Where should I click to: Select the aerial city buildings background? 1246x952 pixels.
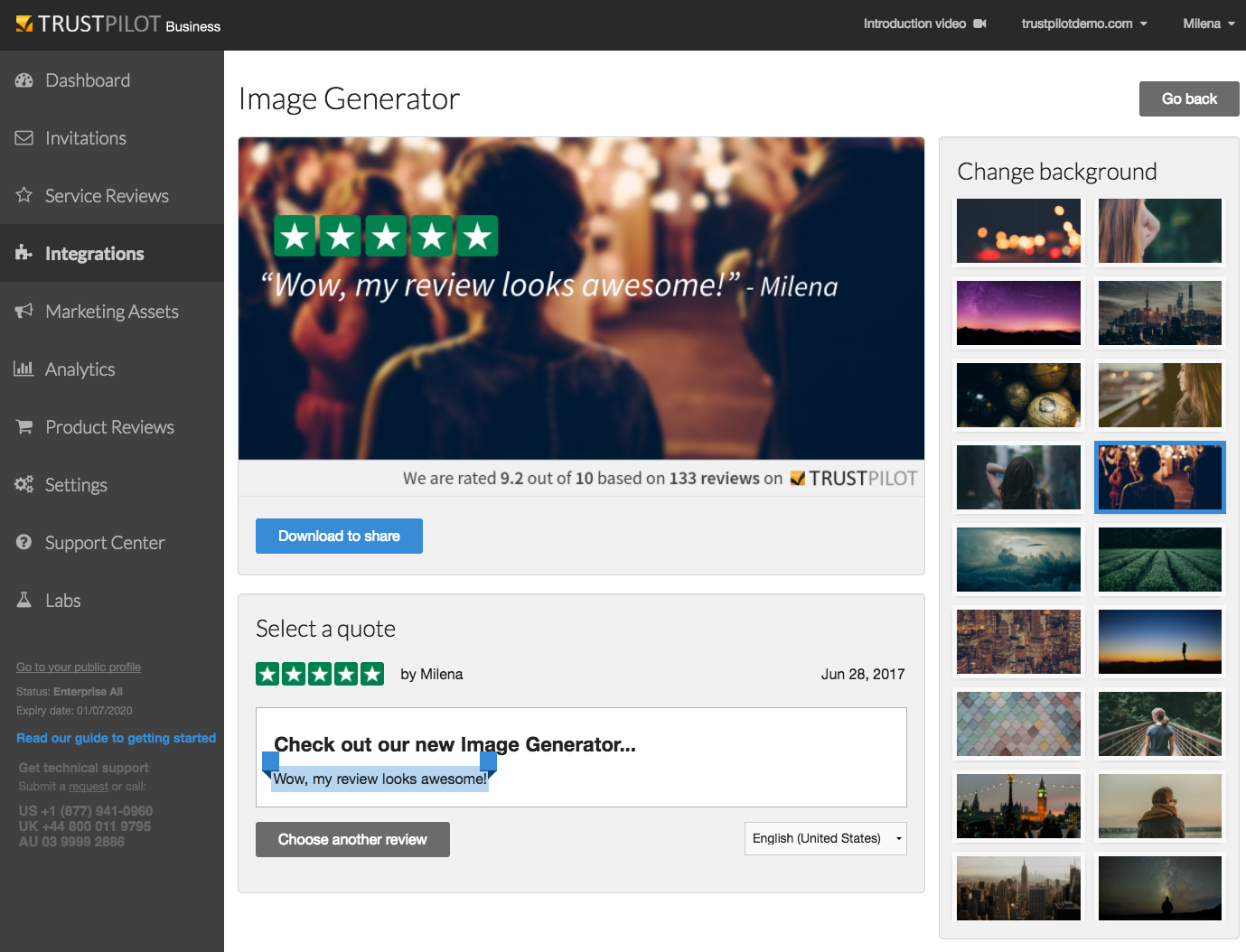click(1018, 642)
